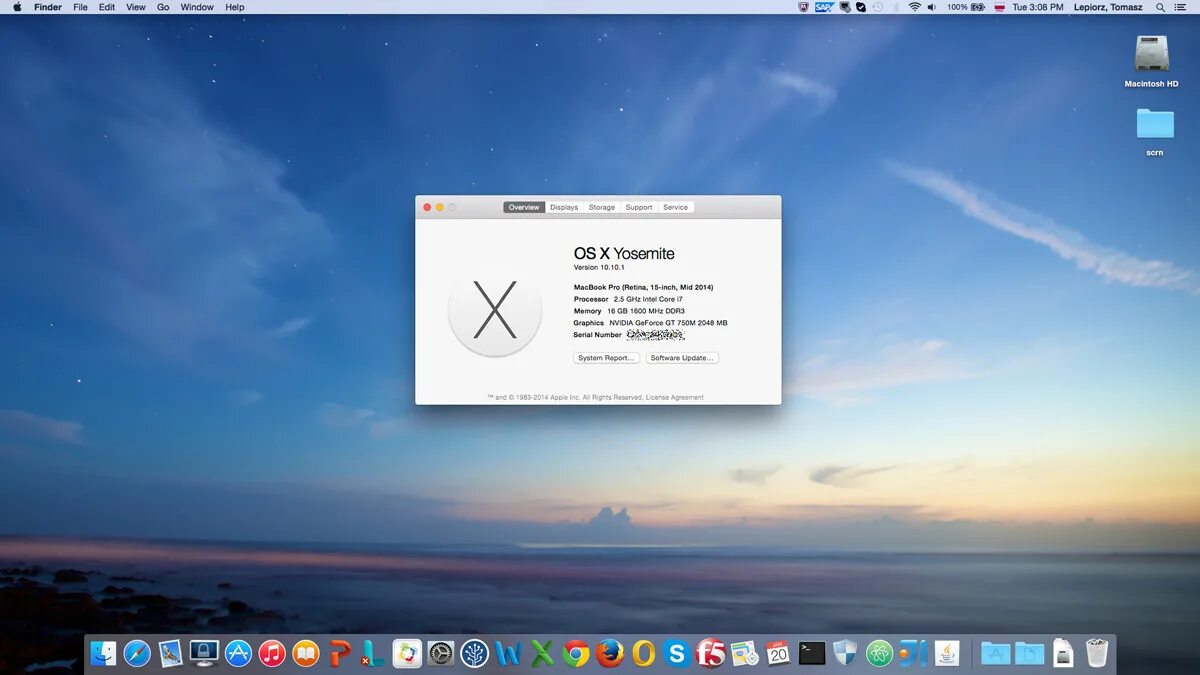Click the System Report button

point(606,358)
